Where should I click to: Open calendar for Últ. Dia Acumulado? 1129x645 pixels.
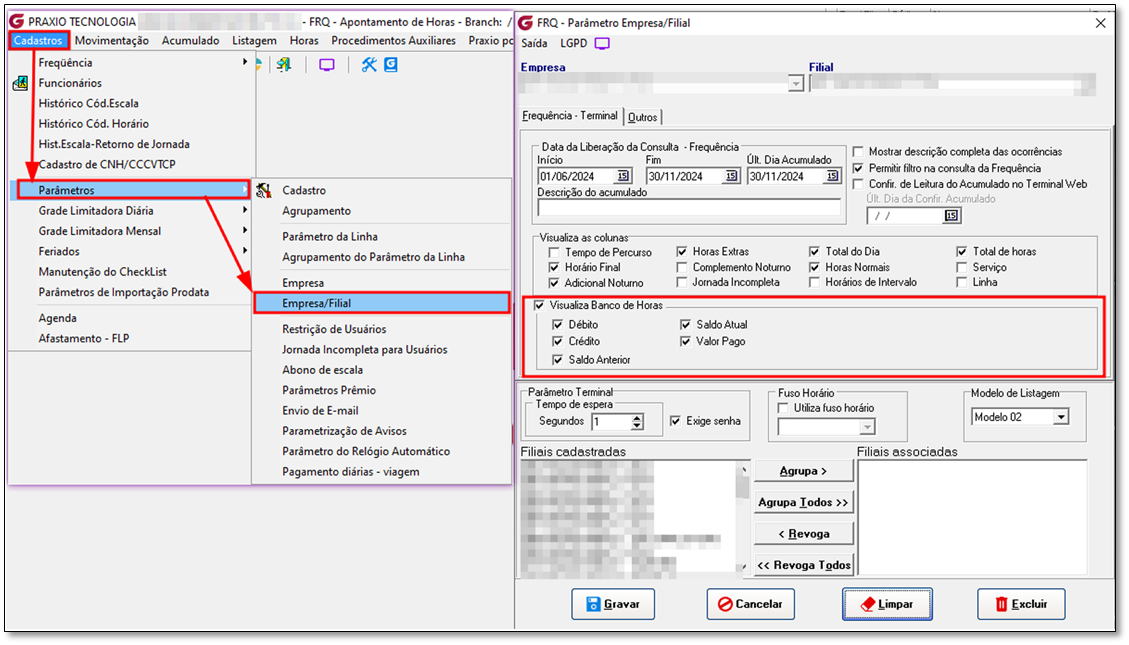tap(832, 176)
